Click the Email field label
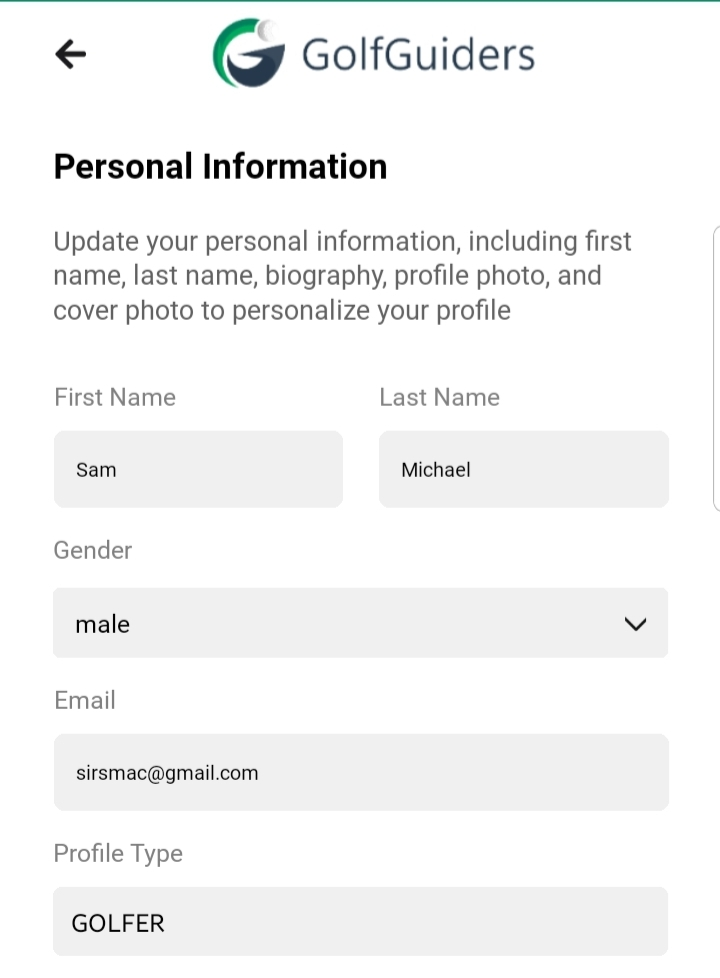 85,700
